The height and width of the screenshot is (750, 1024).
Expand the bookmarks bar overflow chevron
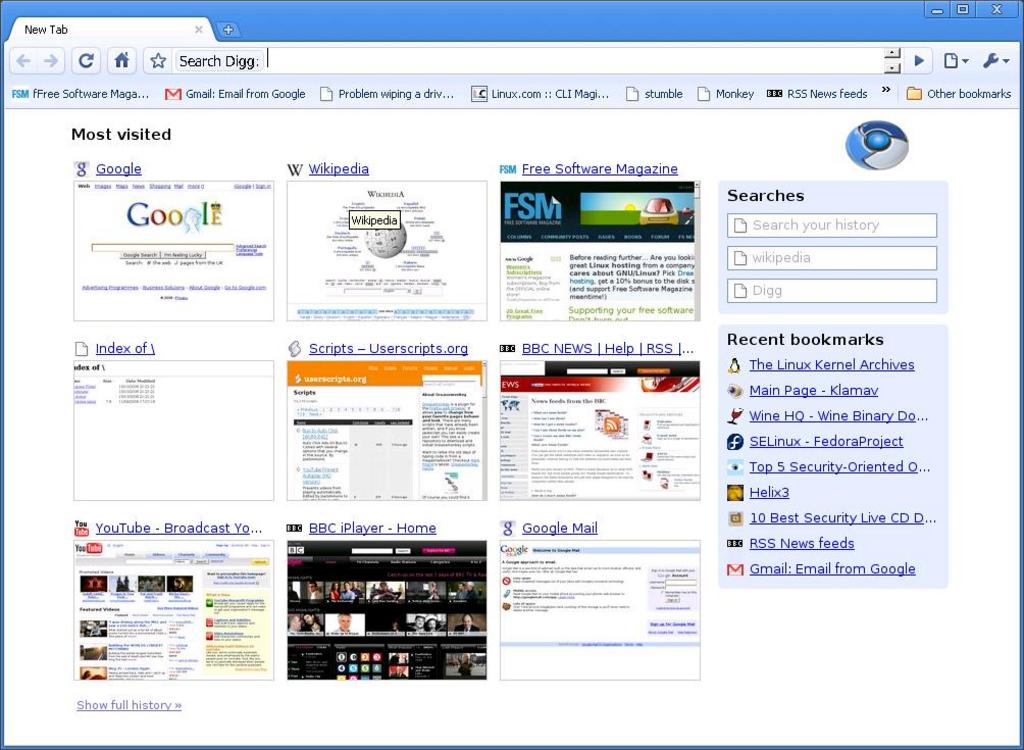point(886,90)
